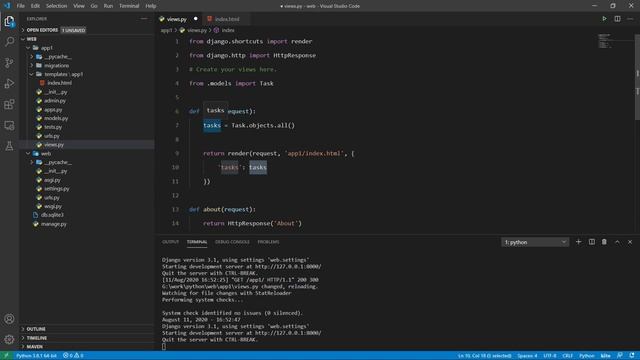Click 'Spaces: 4' indentation in status bar
Viewport: 640px width, 360px height.
[527, 356]
